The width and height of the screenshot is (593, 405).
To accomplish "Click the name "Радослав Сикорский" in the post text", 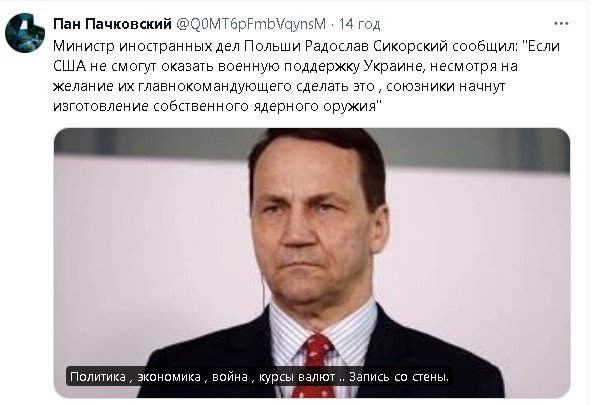I will pyautogui.click(x=376, y=47).
